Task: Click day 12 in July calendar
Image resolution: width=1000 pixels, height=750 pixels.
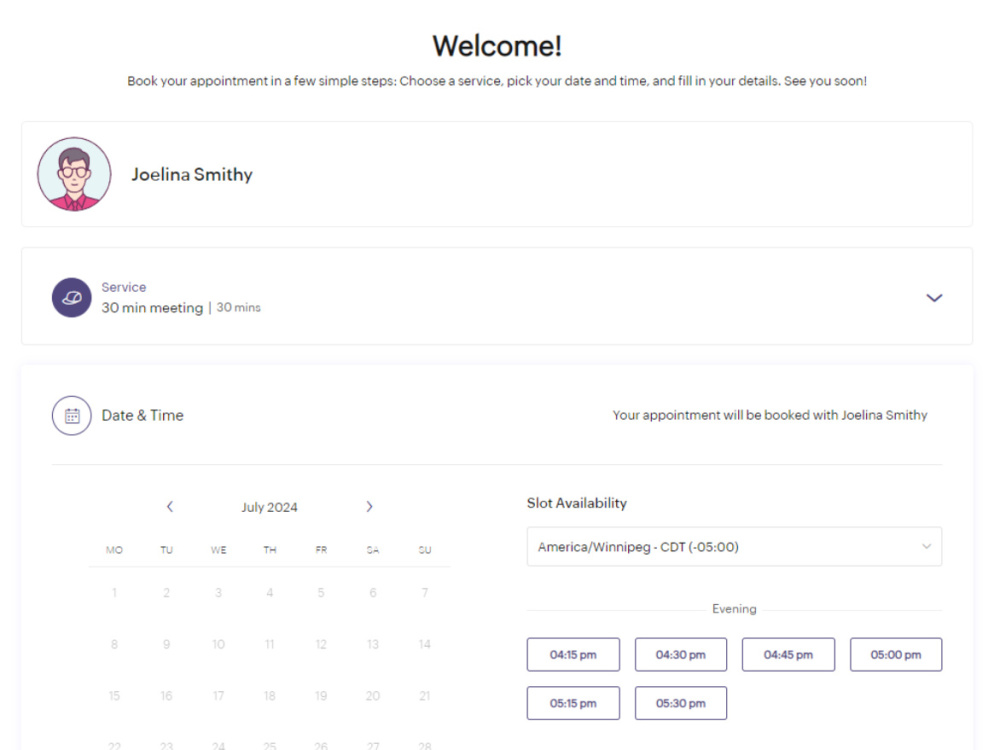Action: click(x=321, y=644)
